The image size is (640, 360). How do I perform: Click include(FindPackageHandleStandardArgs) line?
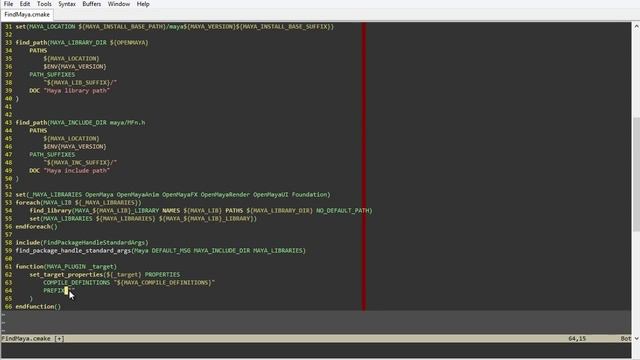pos(82,242)
